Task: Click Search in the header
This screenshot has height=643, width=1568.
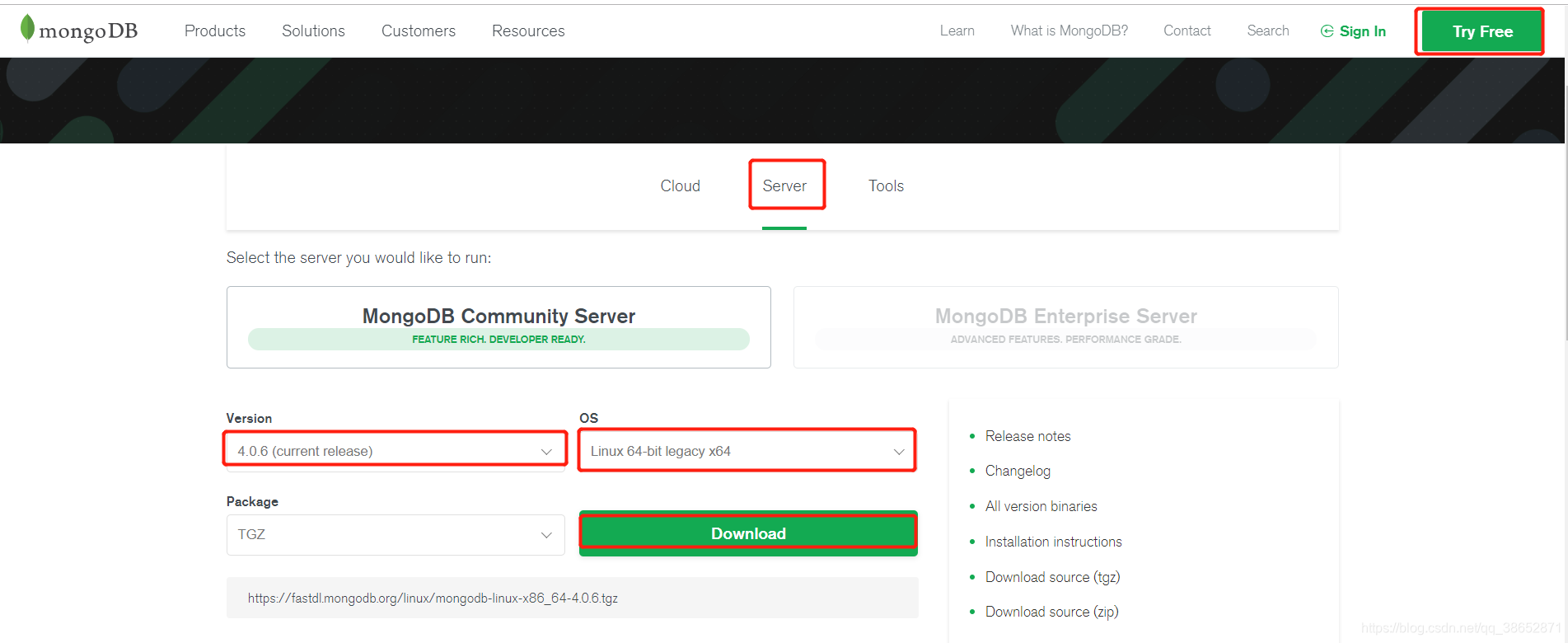Action: [x=1267, y=31]
